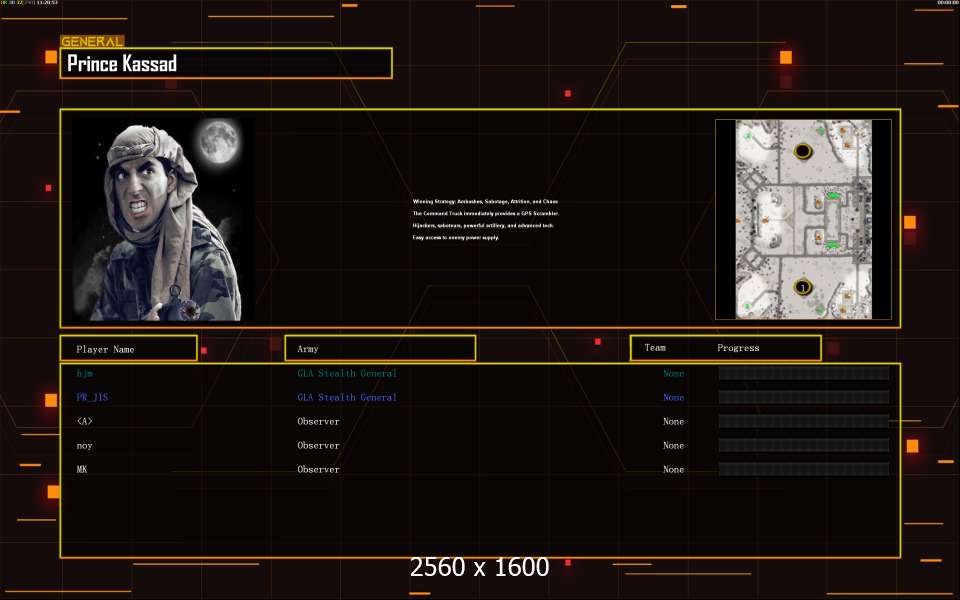Click lower green supply marker on minimap
960x600 pixels.
click(832, 244)
